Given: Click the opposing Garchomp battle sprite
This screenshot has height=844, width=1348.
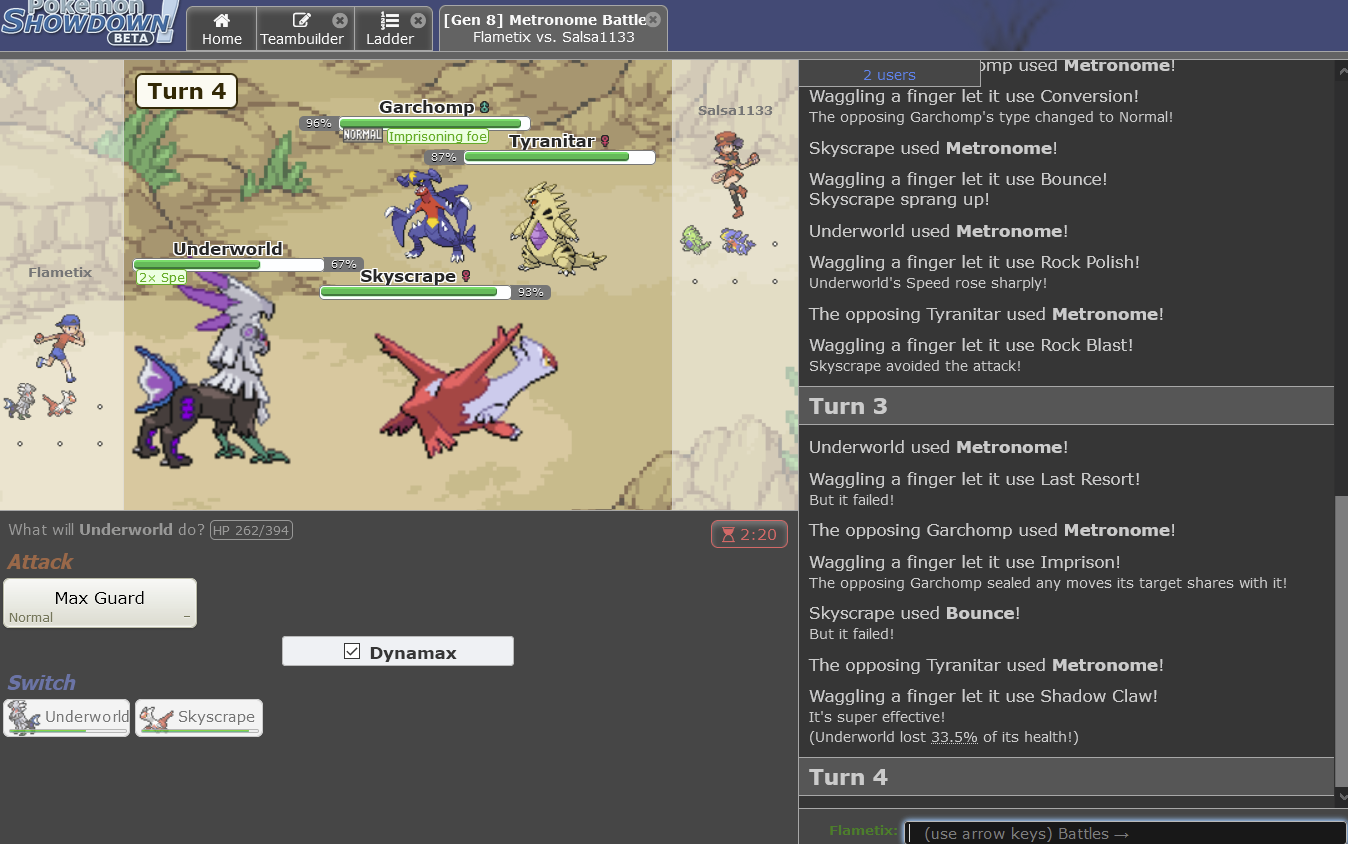Looking at the screenshot, I should coord(431,217).
